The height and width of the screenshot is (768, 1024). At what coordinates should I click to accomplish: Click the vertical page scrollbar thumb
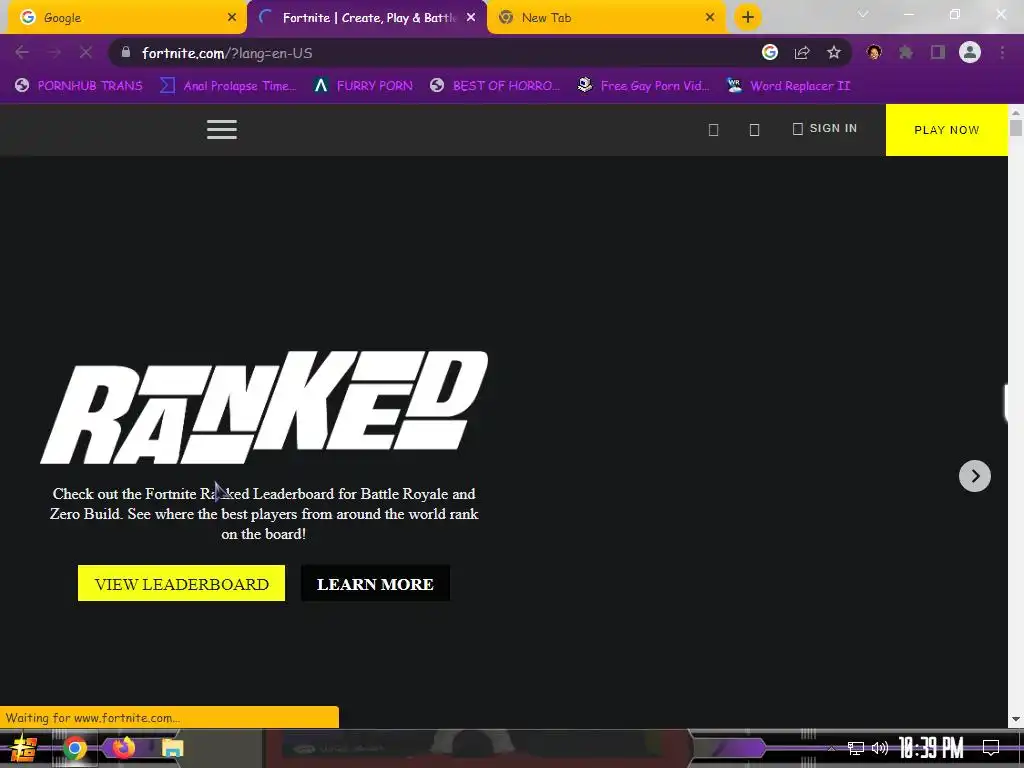tap(1016, 127)
